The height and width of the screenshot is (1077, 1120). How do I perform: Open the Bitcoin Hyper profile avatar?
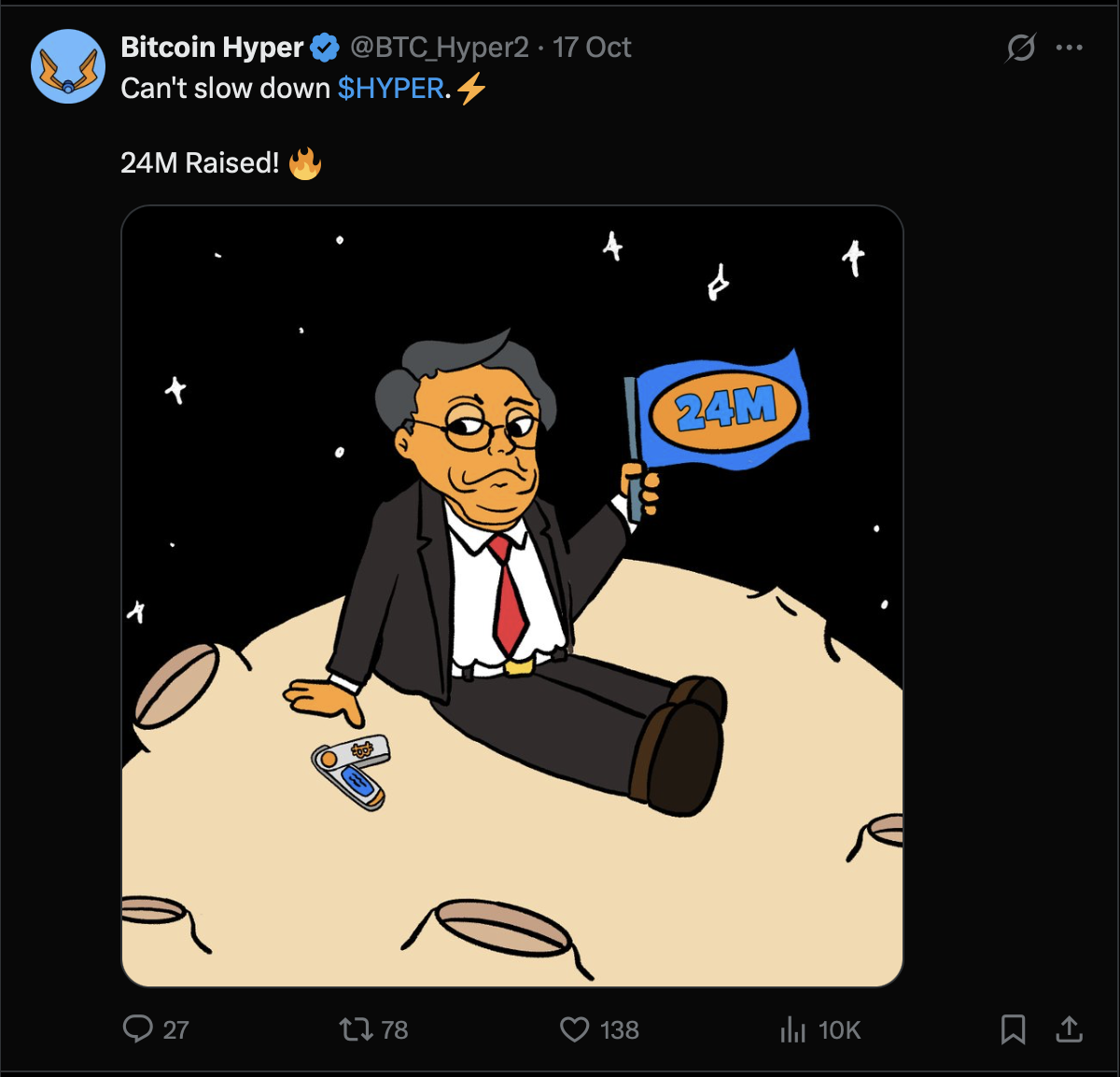tap(68, 66)
